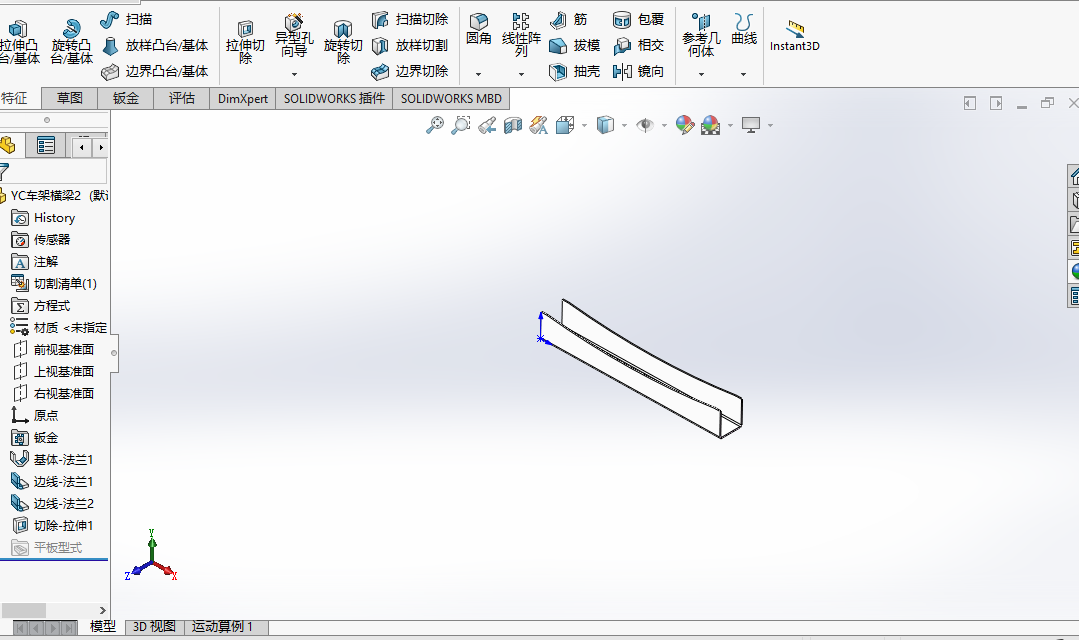Open the PropertyManager panel tab
The image size is (1079, 640).
[x=46, y=146]
